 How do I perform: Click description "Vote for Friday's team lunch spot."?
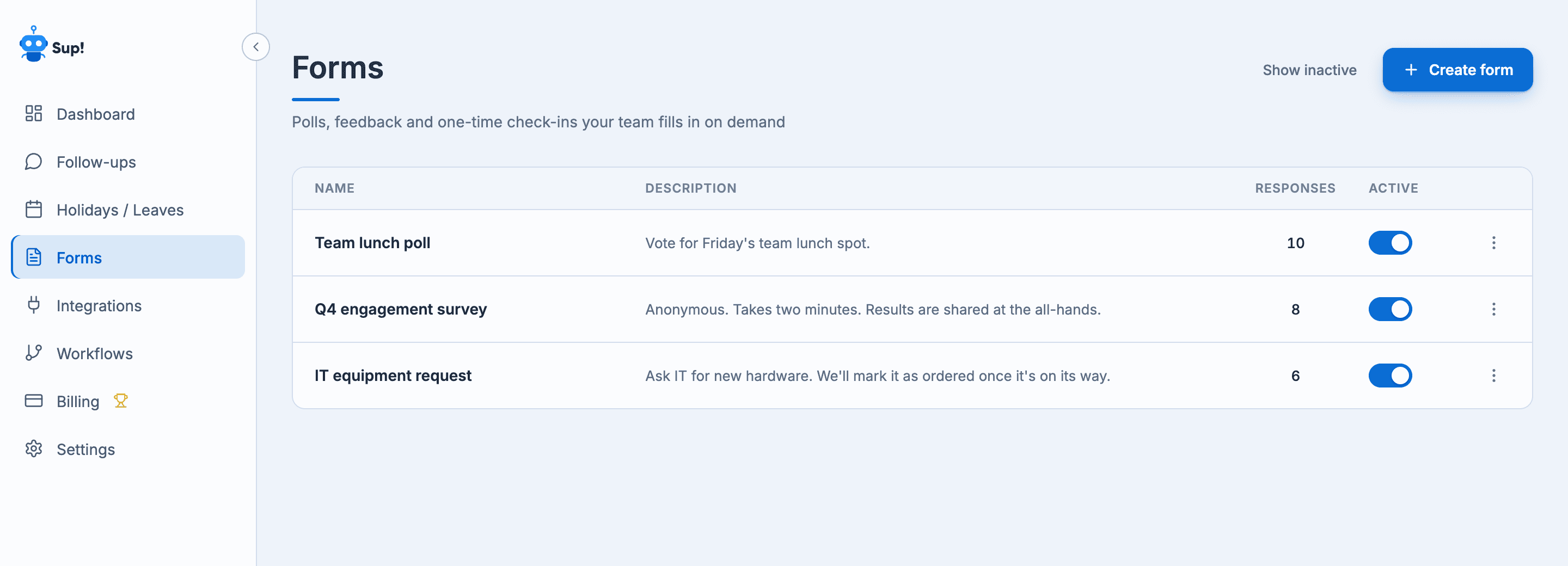tap(757, 243)
